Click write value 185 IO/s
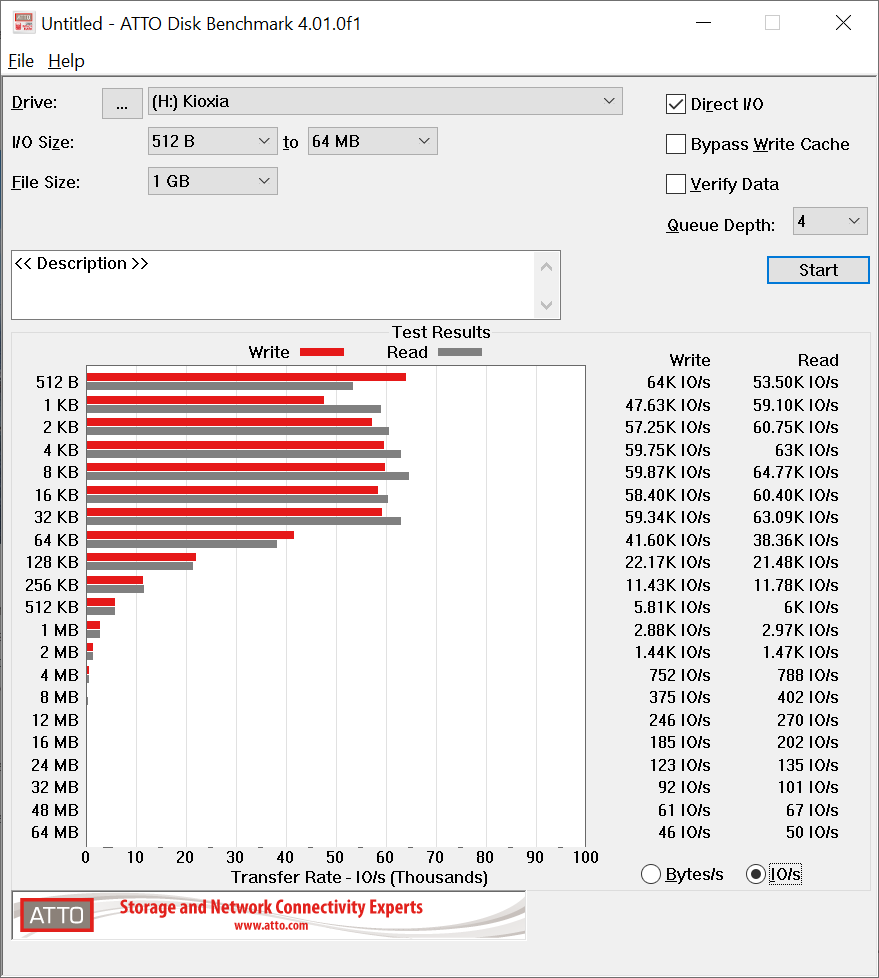 point(679,742)
